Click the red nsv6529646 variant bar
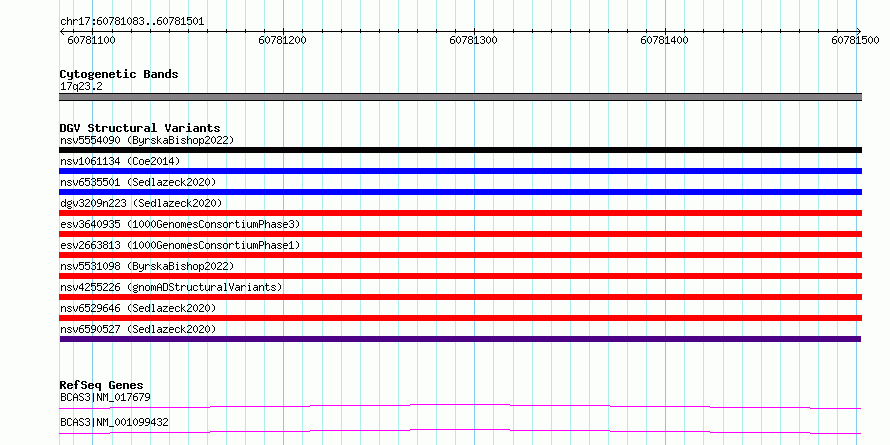This screenshot has width=890, height=445. [x=460, y=318]
